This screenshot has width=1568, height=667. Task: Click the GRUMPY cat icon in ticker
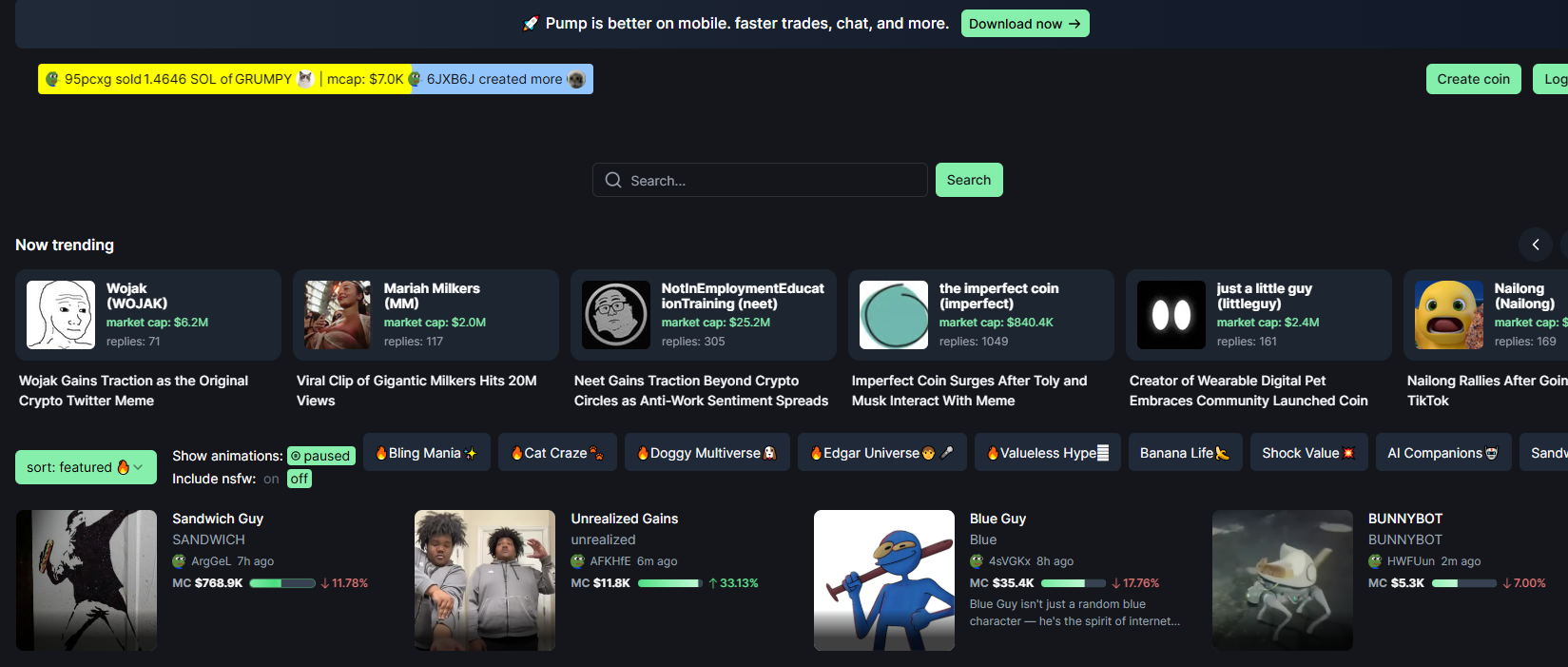point(305,79)
